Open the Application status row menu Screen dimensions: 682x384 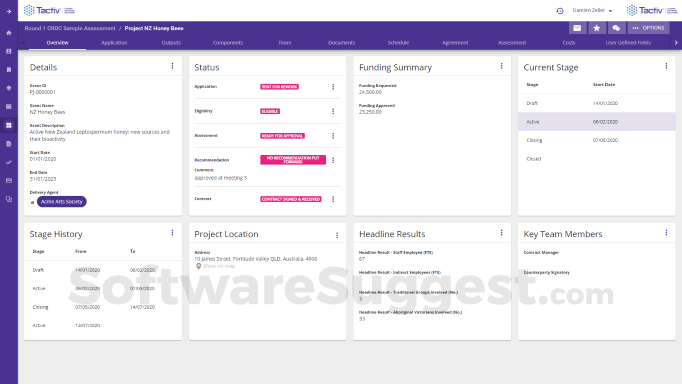pos(333,87)
